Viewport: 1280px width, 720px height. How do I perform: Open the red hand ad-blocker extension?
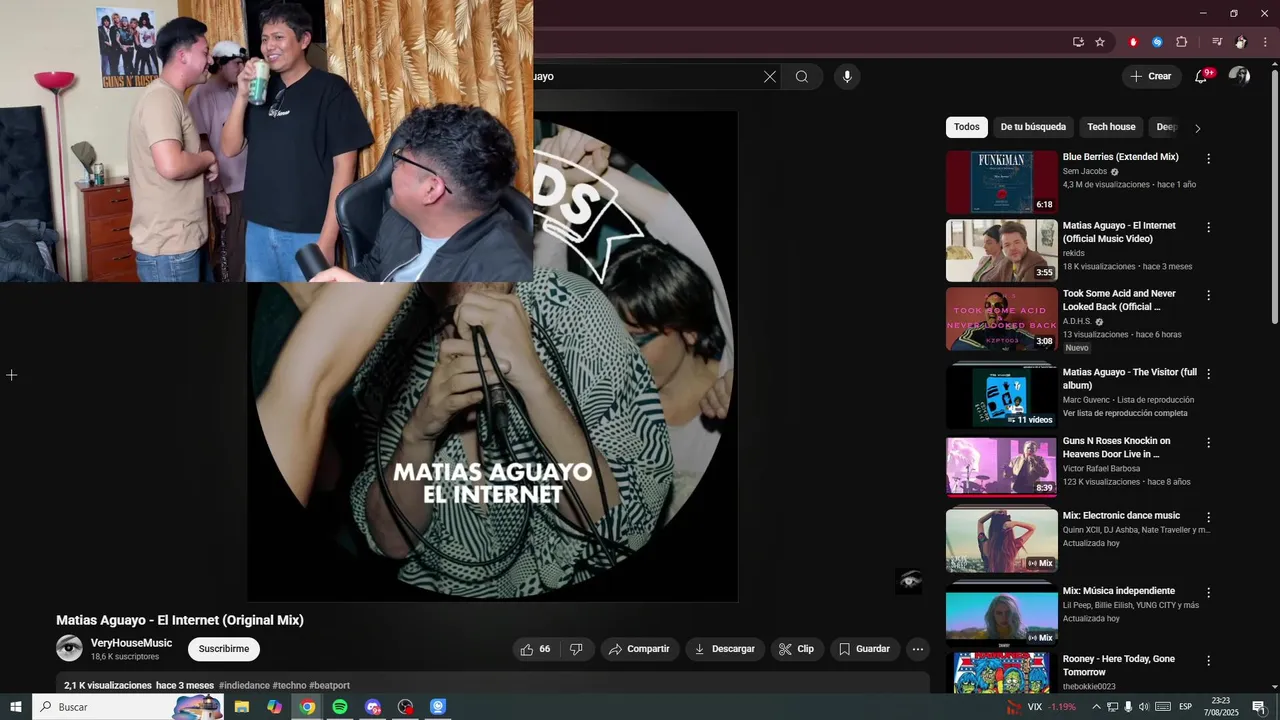(1133, 42)
